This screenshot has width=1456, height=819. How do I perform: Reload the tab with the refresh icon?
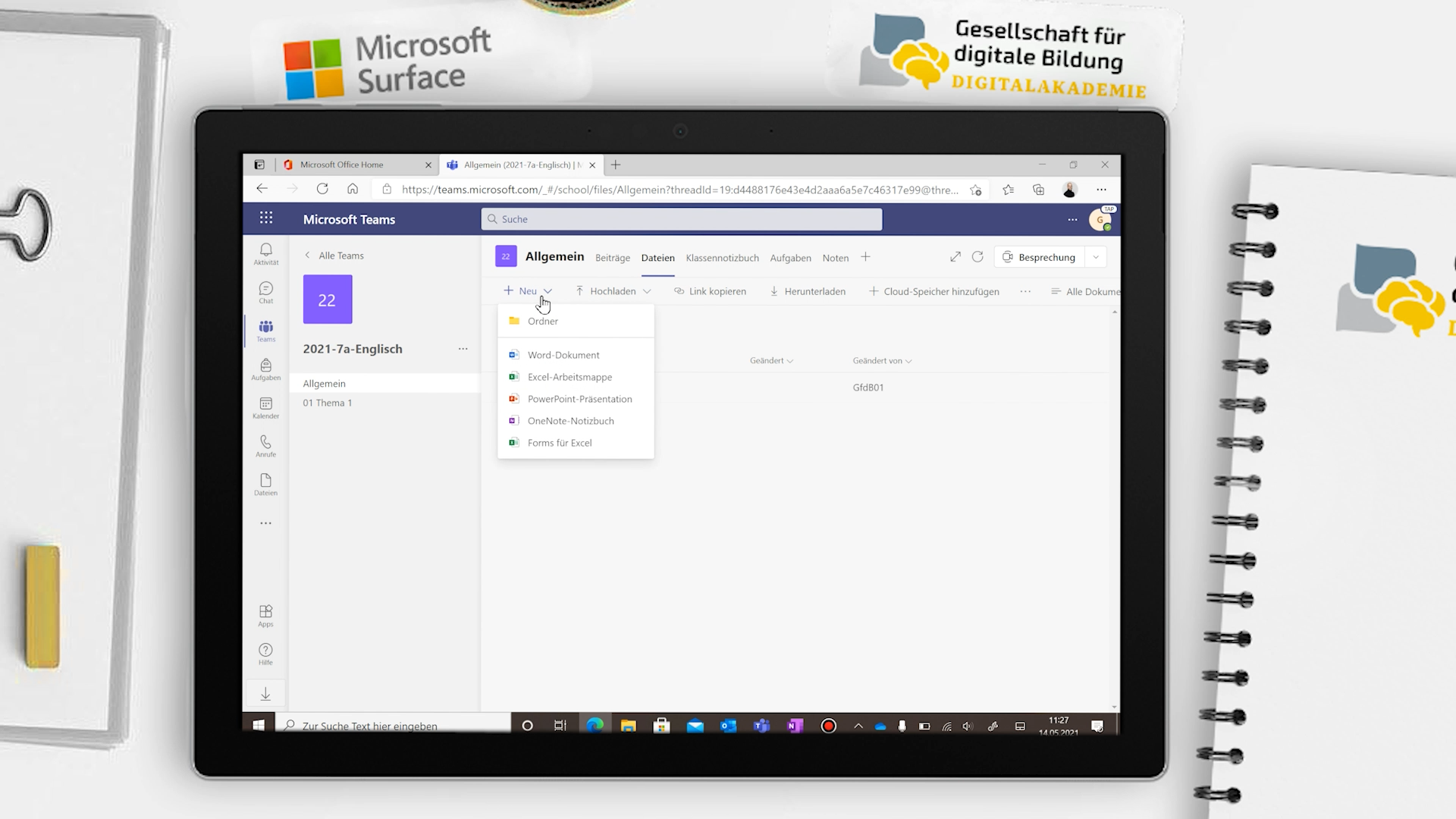[x=977, y=257]
